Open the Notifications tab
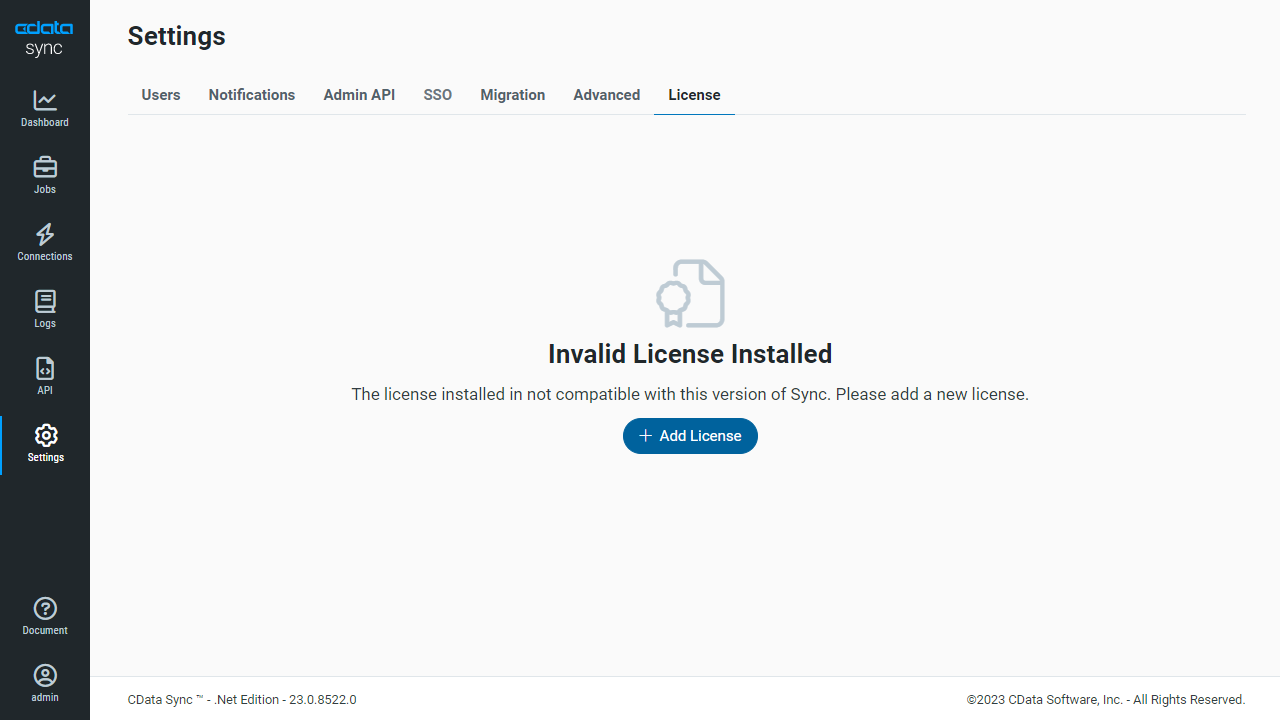The height and width of the screenshot is (720, 1280). coord(252,95)
